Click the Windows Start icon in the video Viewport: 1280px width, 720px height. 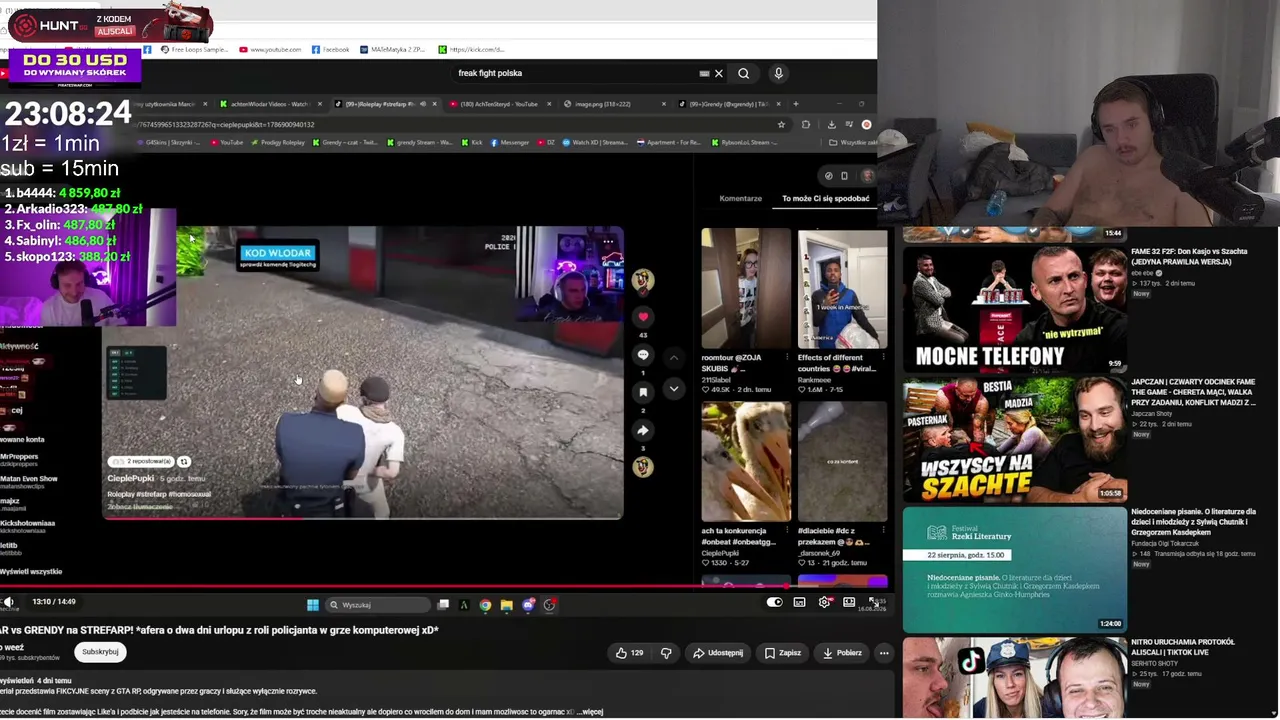tap(313, 605)
